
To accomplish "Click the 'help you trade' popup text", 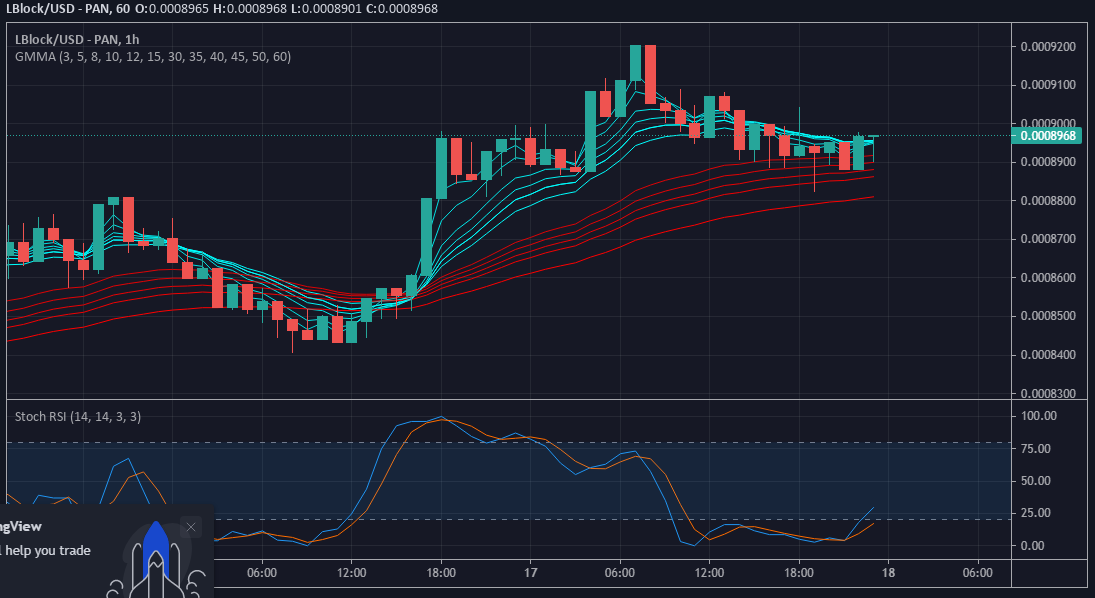I will (47, 550).
